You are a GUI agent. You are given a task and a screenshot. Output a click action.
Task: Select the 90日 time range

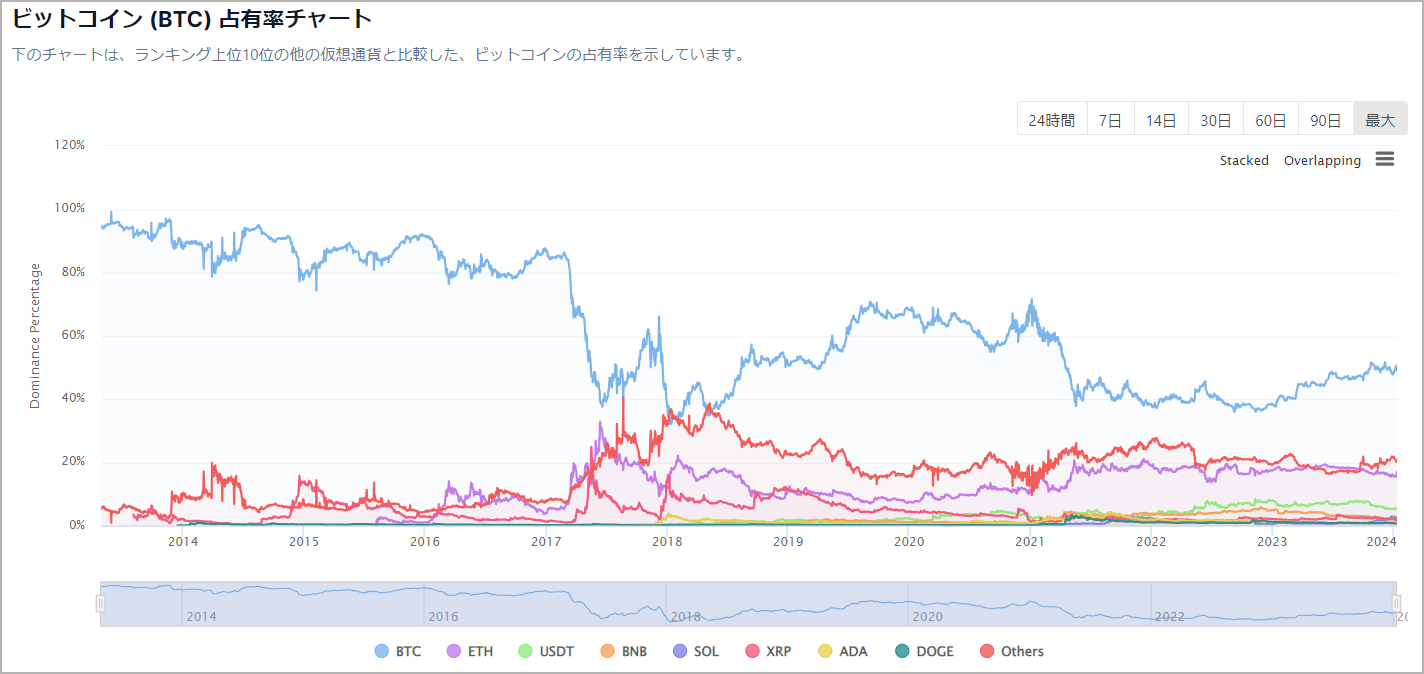[x=1325, y=118]
